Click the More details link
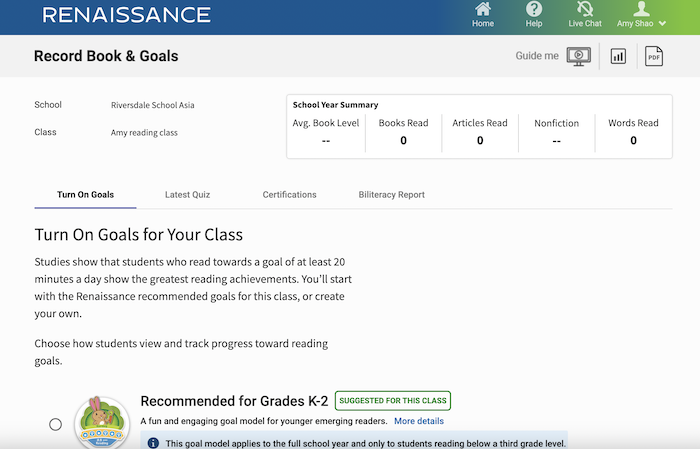 coord(419,422)
